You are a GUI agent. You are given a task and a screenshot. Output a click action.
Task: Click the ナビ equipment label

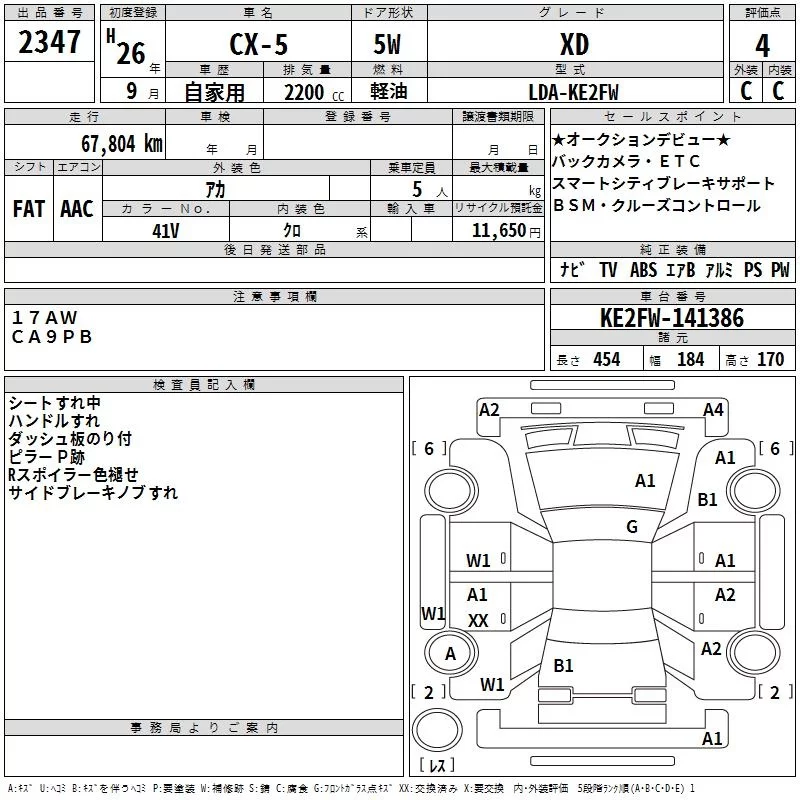coord(572,270)
